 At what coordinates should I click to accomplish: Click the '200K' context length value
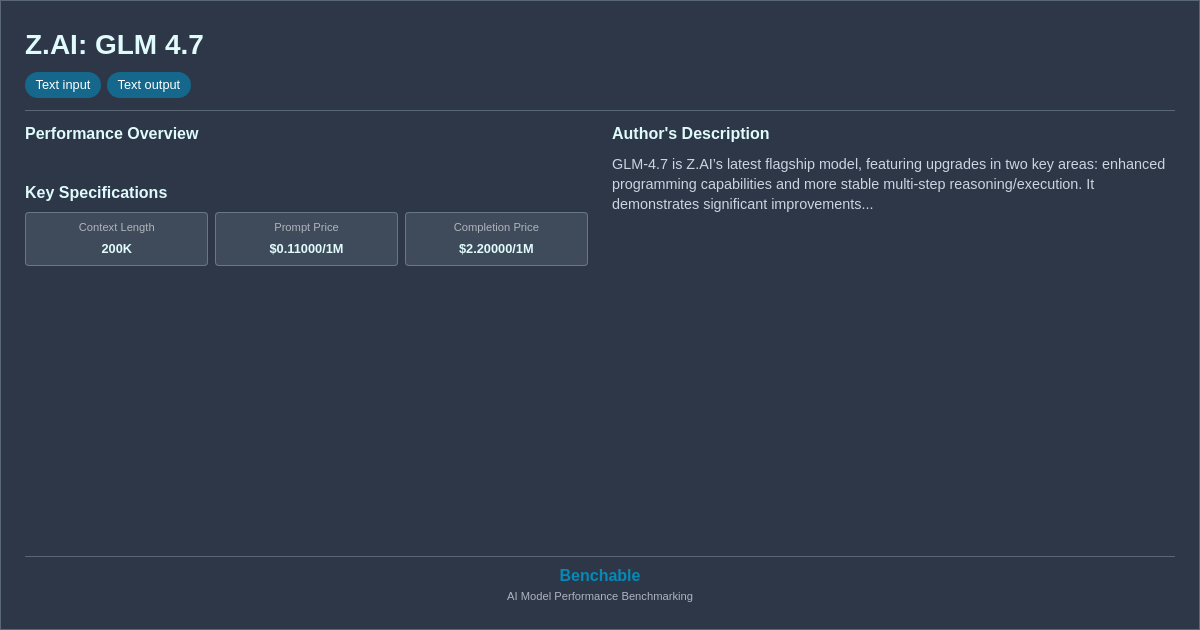click(x=116, y=249)
